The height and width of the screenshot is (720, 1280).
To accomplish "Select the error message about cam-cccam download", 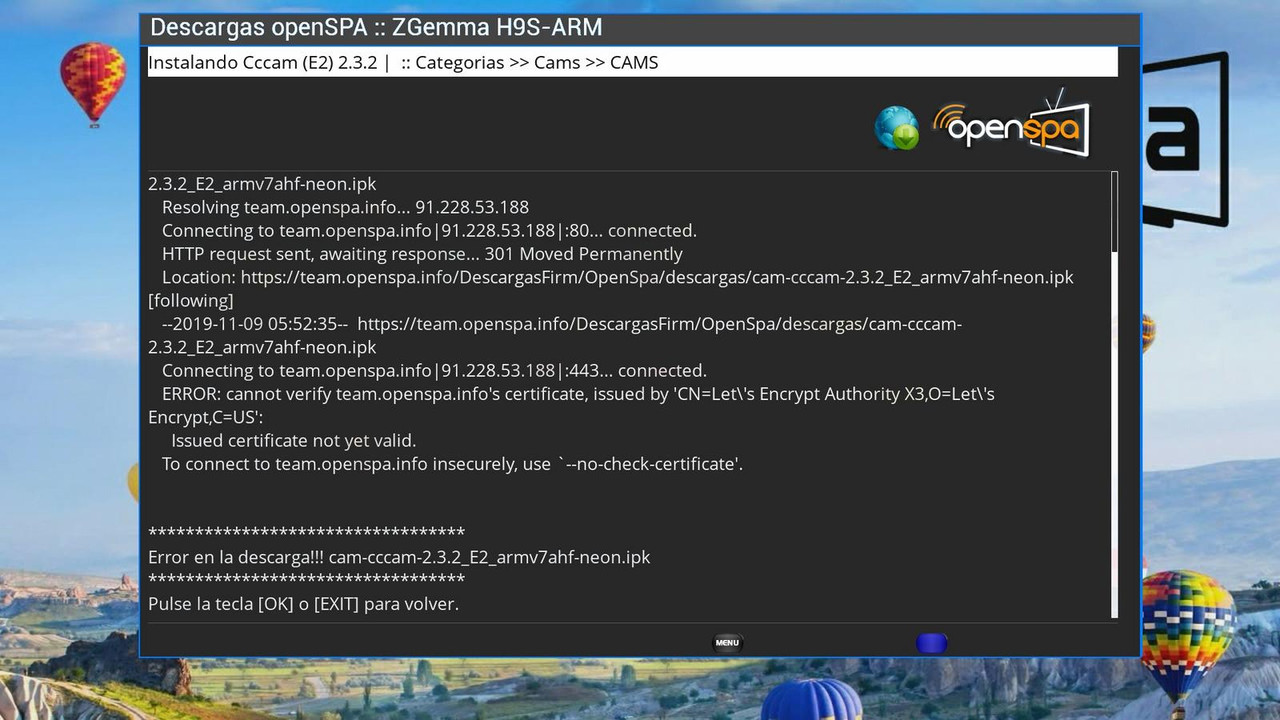I will pos(399,557).
